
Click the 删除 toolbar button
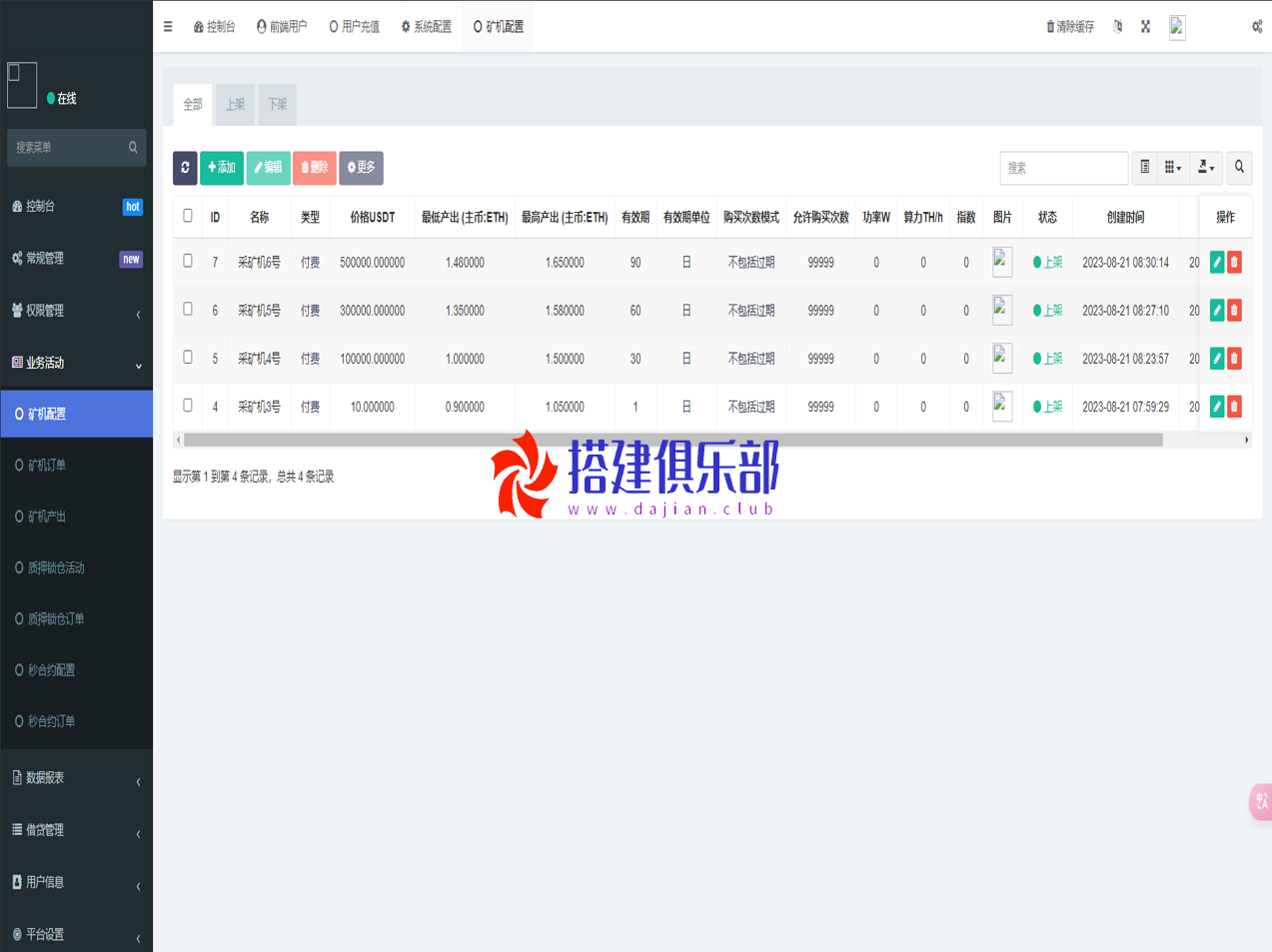315,168
